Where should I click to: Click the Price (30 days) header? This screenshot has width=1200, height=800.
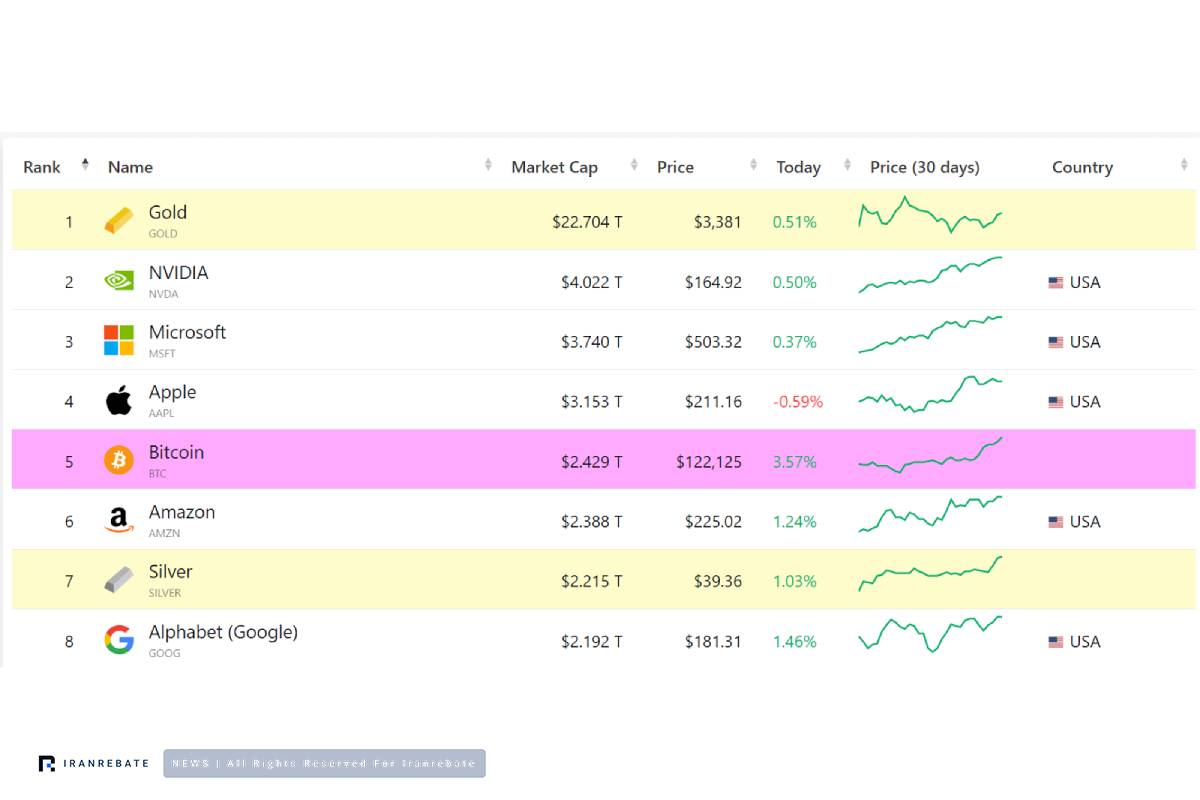(x=925, y=167)
